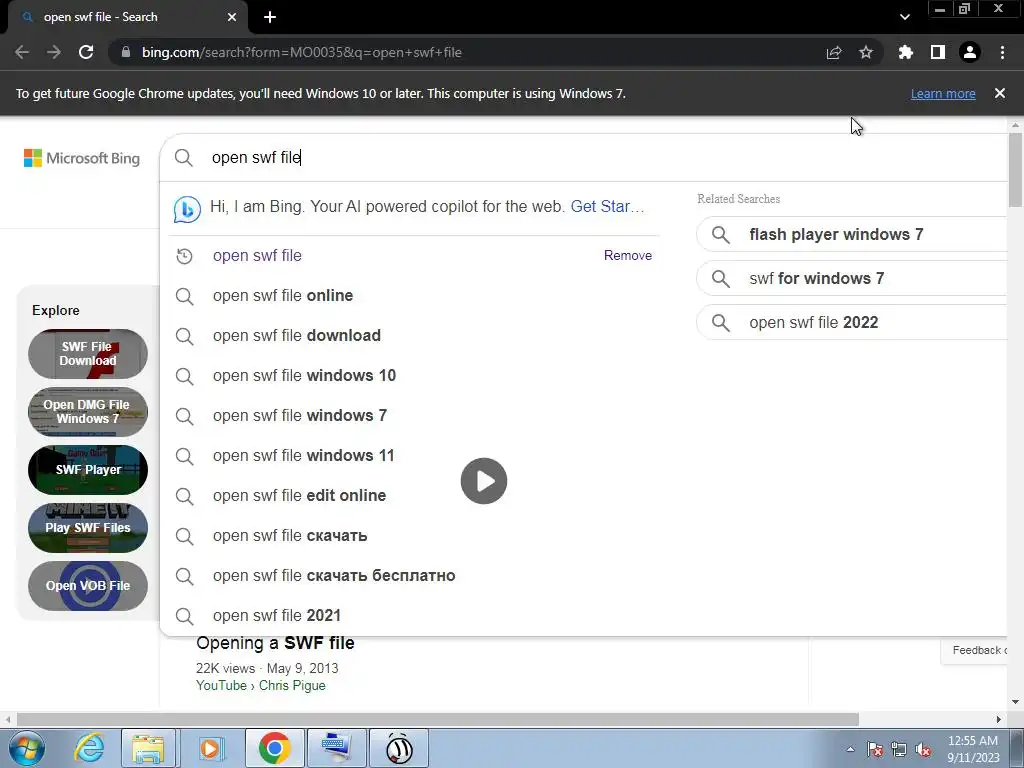Toggle the Chrome side panel icon
1024x768 pixels.
[x=938, y=52]
